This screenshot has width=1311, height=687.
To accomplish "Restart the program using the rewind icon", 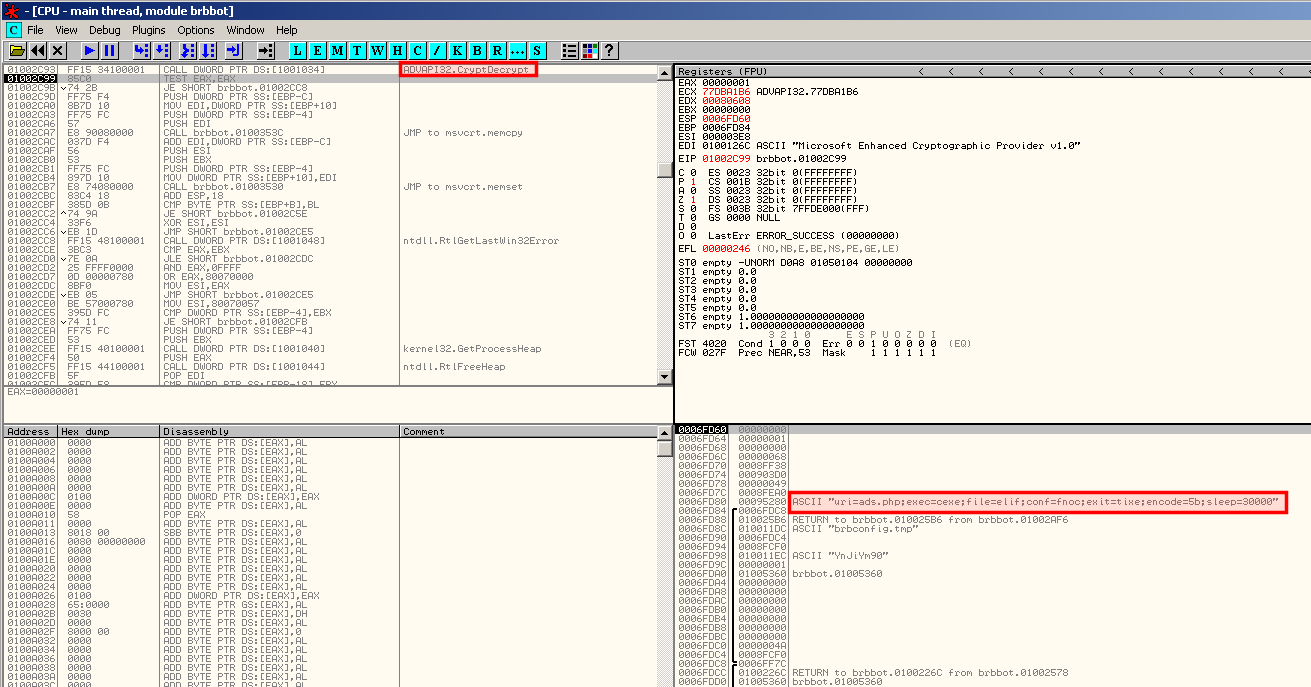I will 37,50.
